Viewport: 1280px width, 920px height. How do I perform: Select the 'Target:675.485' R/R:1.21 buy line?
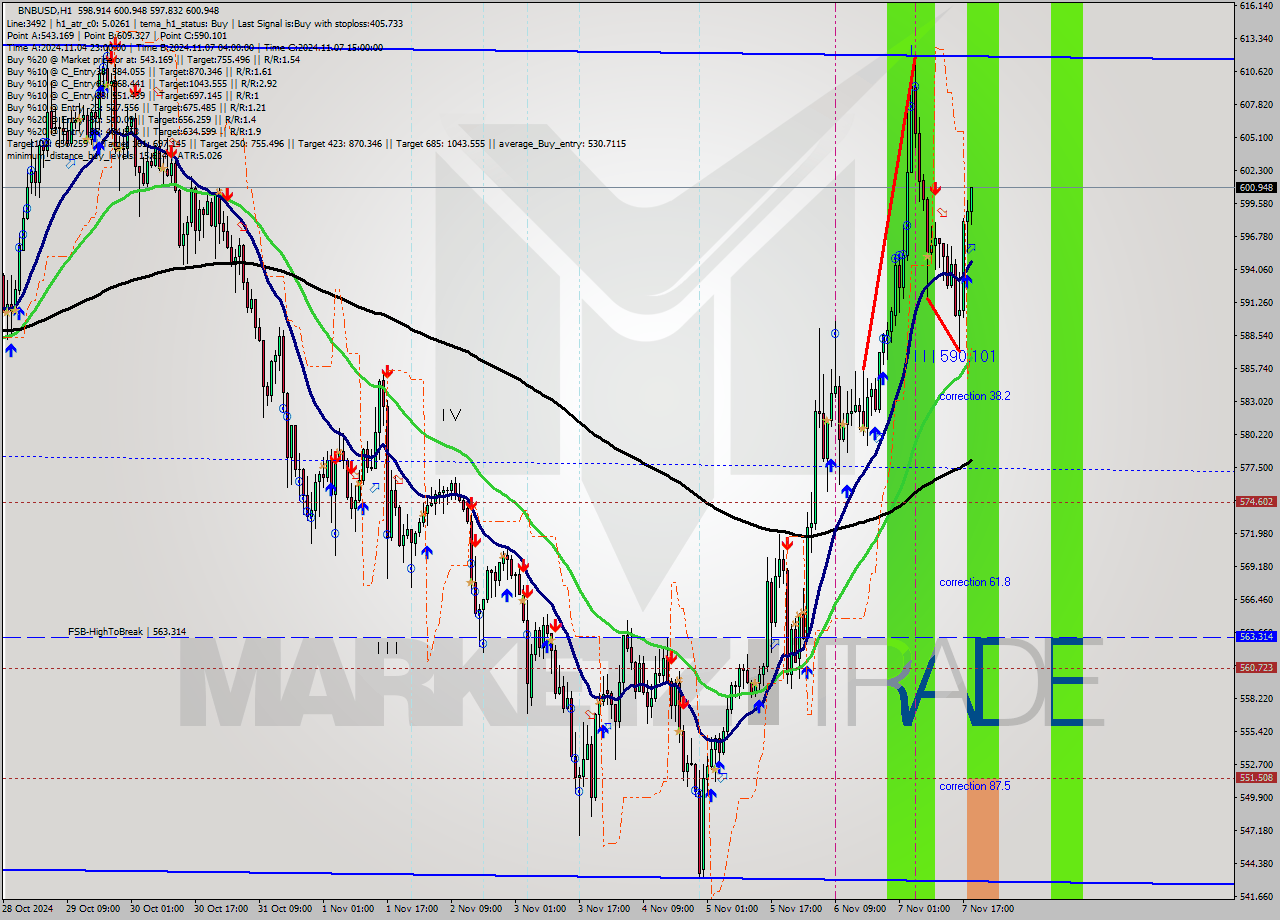pos(136,107)
